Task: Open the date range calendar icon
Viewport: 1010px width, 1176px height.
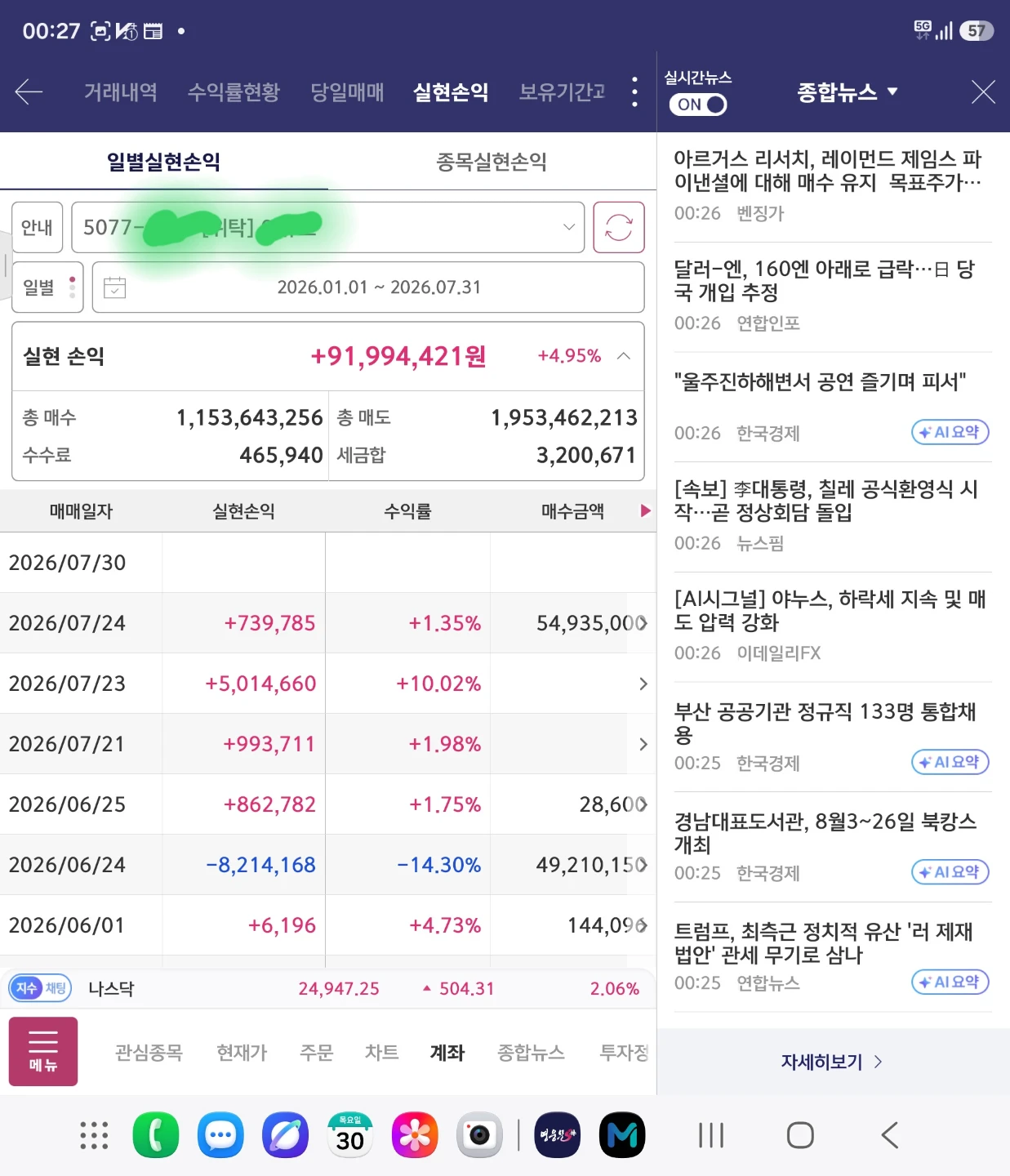Action: click(115, 287)
